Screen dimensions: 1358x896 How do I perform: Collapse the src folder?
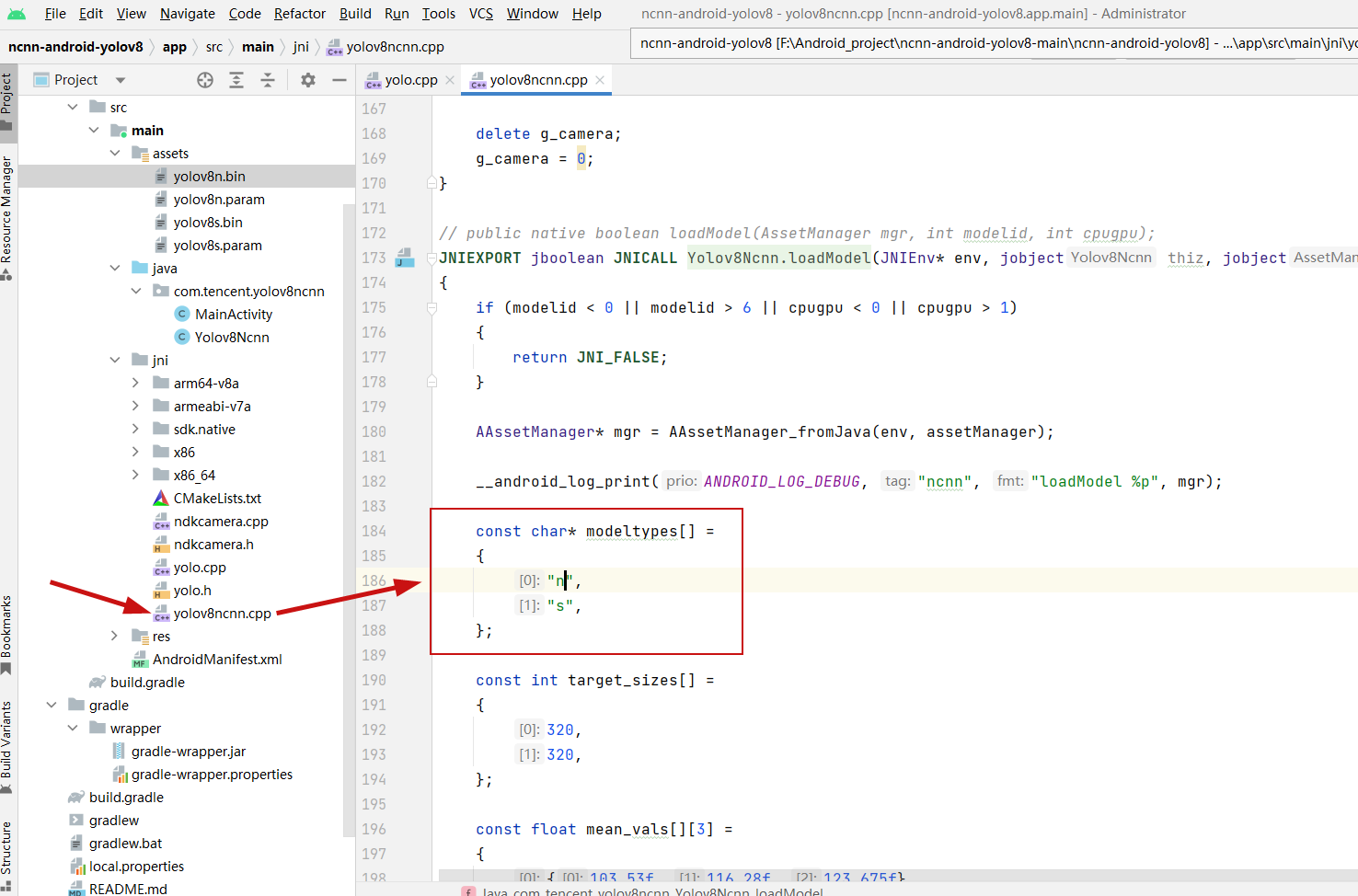(x=73, y=107)
